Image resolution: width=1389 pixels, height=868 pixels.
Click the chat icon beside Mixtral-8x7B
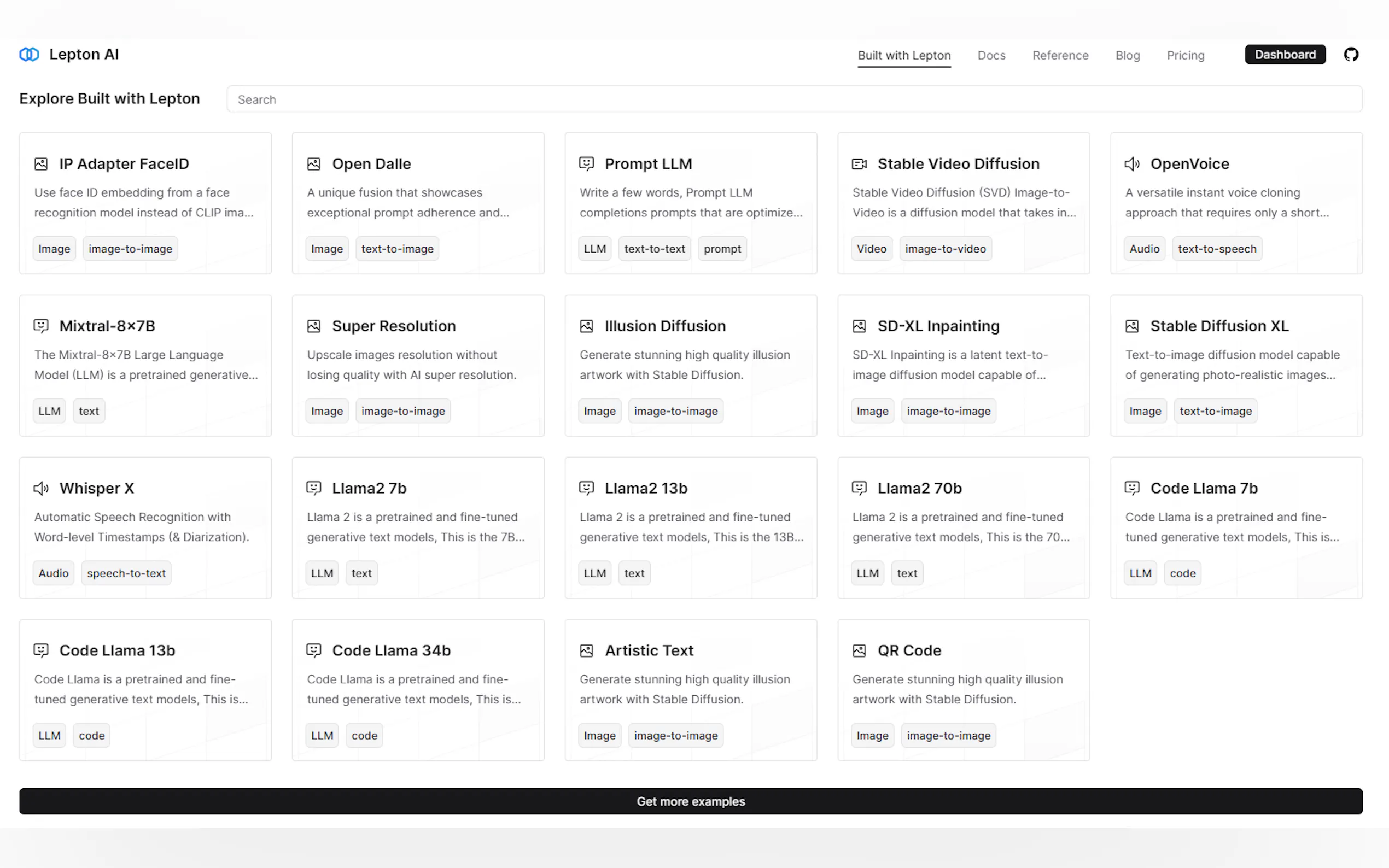41,326
